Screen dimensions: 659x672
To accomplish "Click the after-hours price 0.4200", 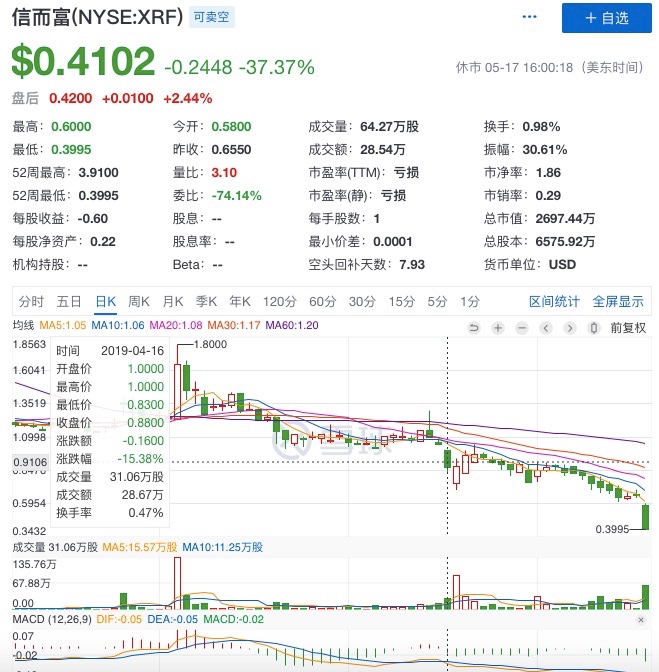I will tap(70, 99).
